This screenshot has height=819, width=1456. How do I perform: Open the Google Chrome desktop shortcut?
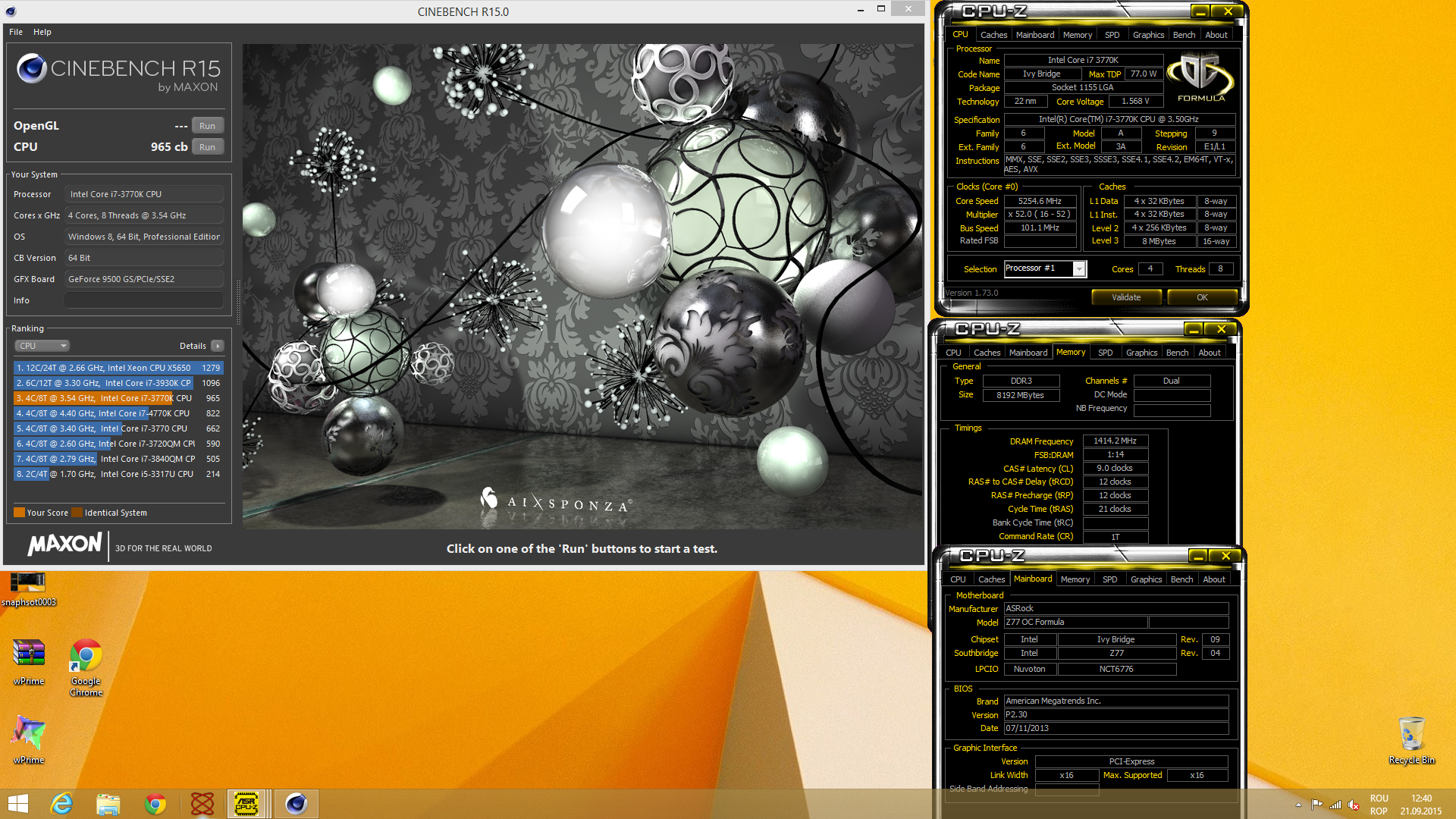point(86,667)
